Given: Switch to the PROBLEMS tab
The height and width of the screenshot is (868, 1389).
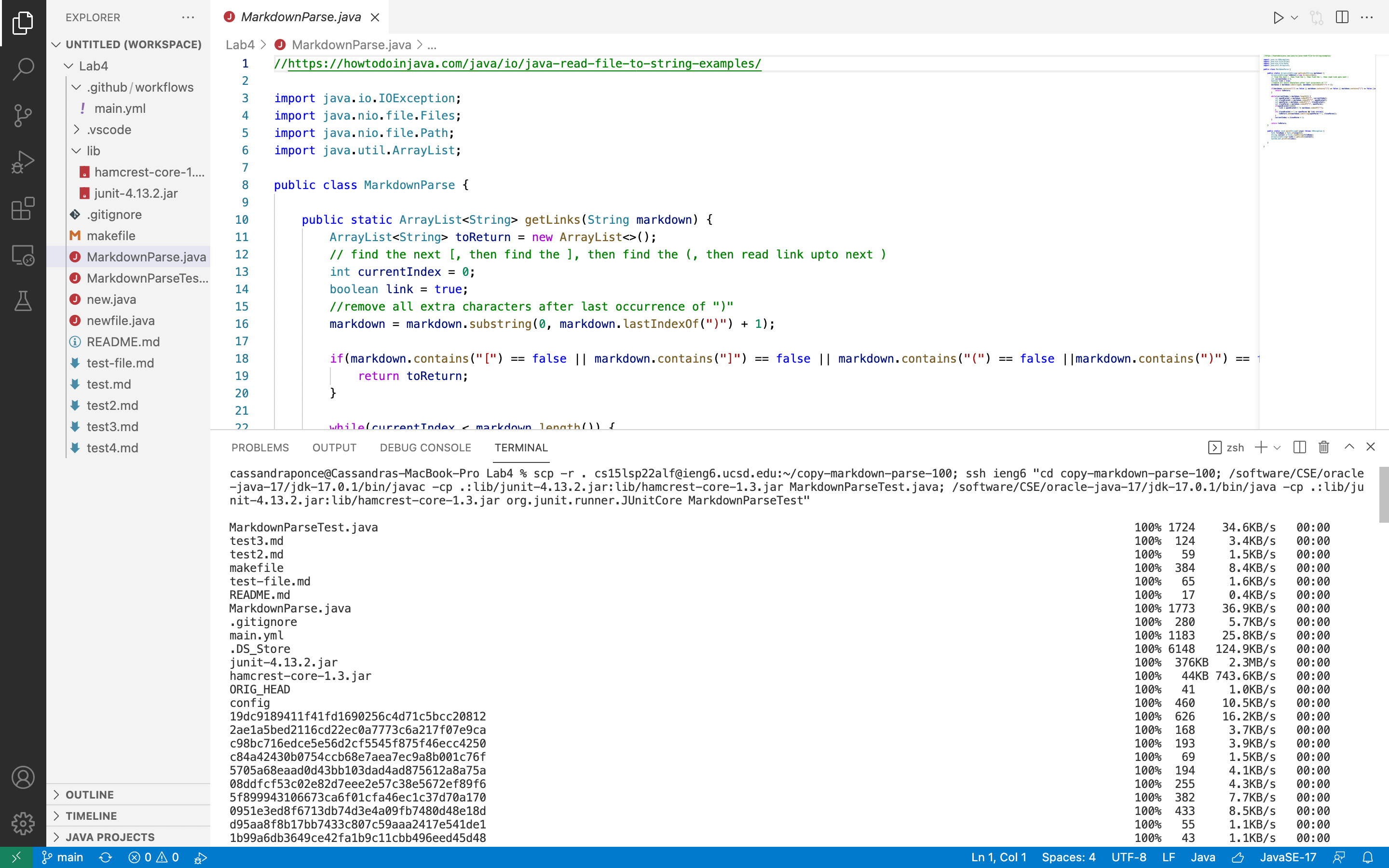Looking at the screenshot, I should (x=260, y=447).
